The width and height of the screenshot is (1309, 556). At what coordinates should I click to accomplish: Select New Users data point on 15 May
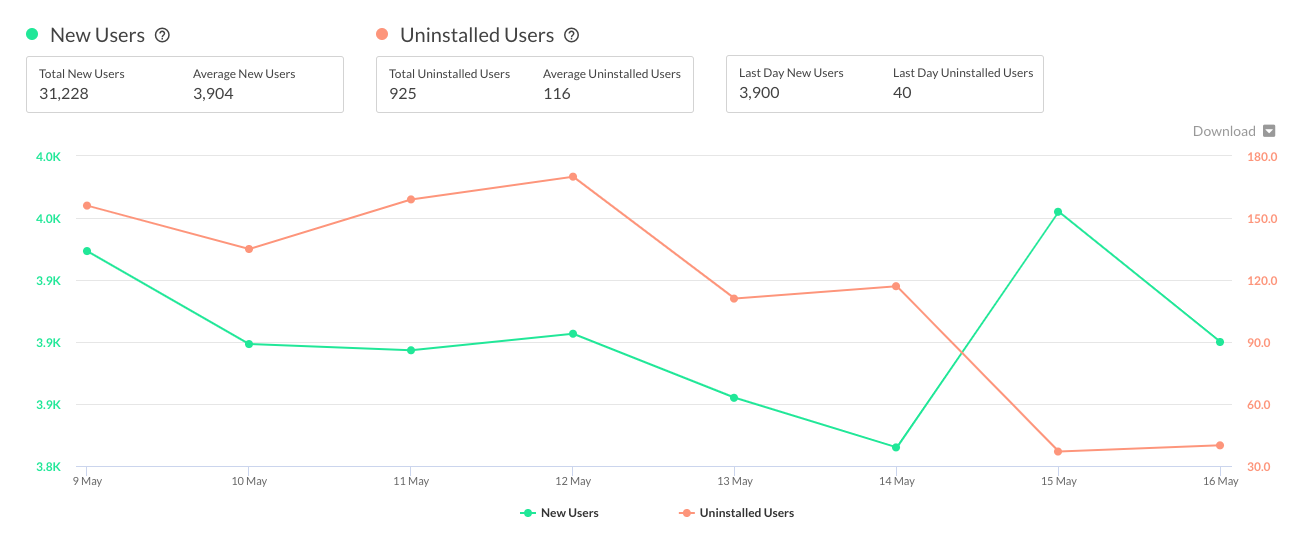(x=1058, y=212)
